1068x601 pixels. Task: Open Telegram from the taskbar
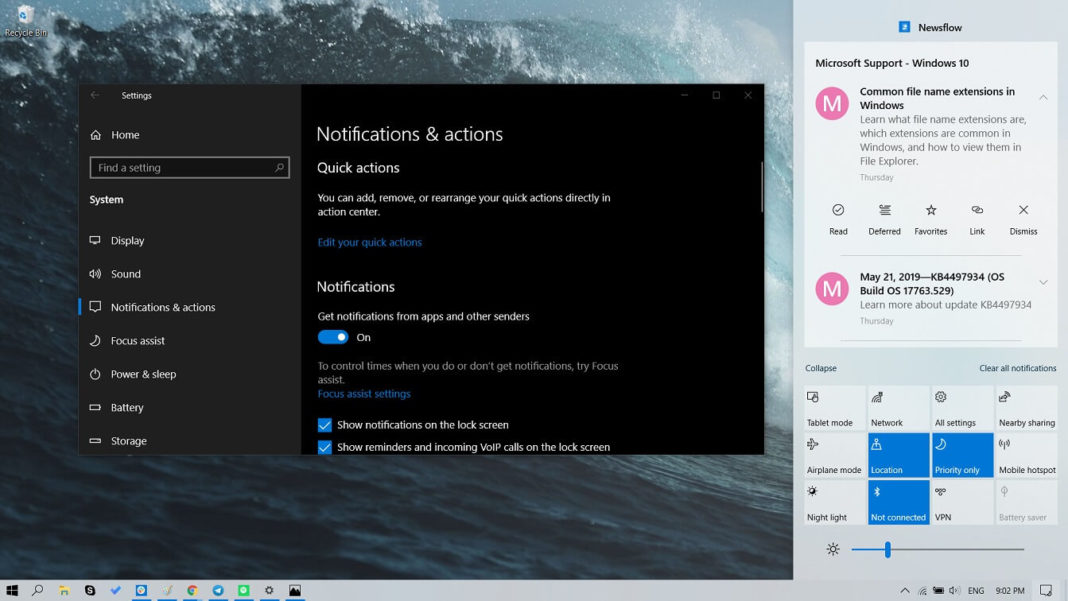218,589
